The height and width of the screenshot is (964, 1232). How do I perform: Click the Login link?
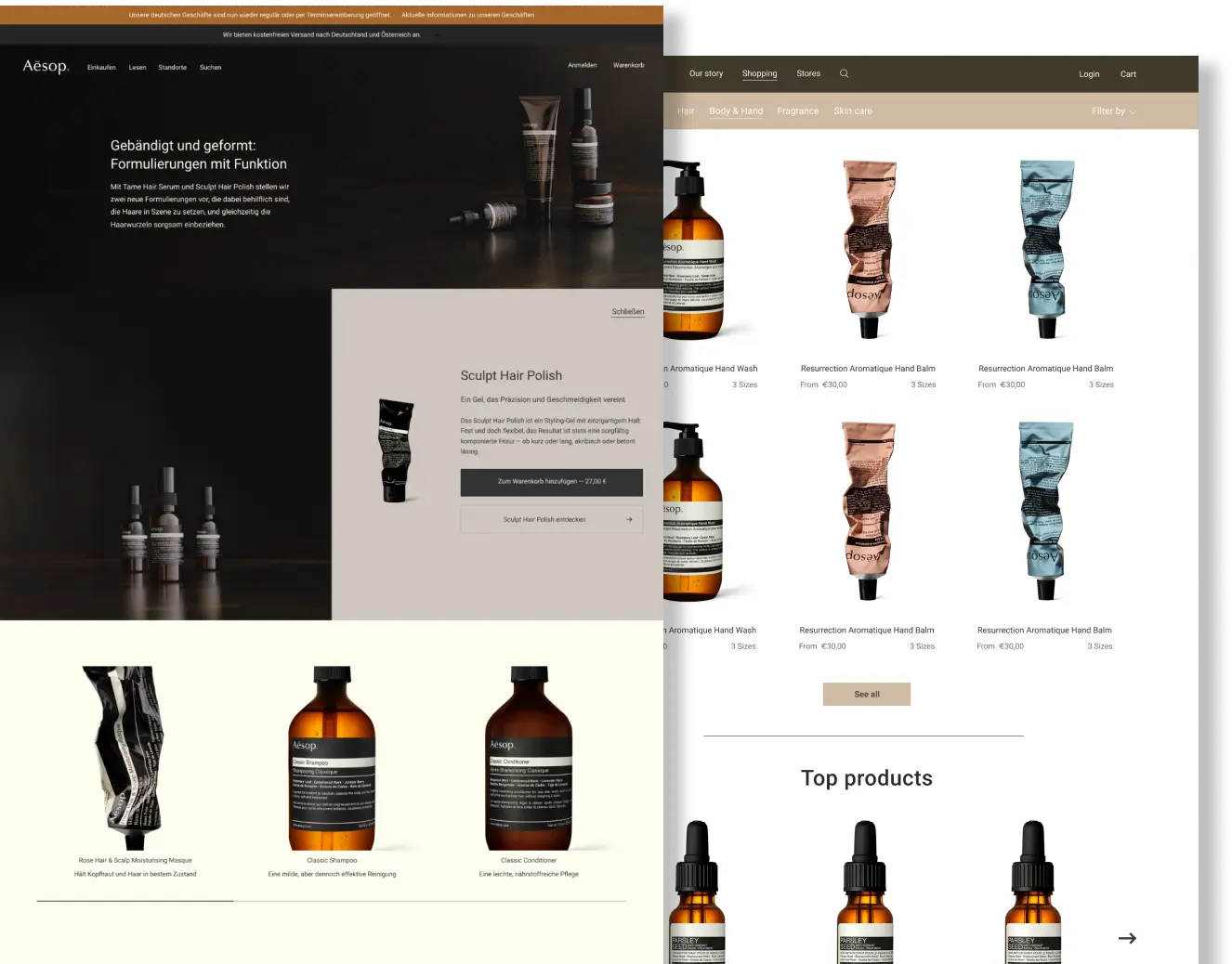click(1089, 74)
